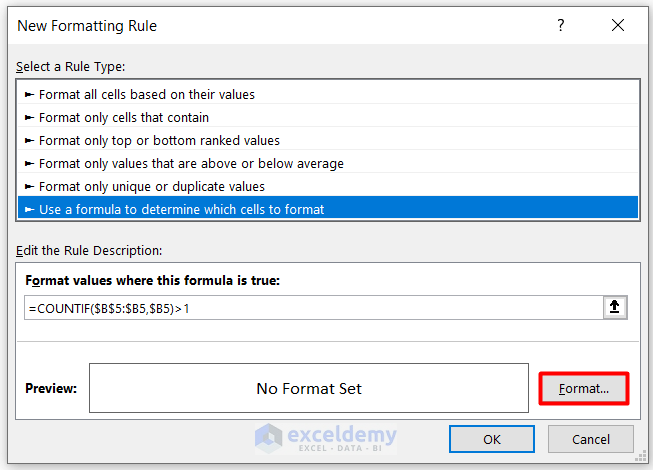Click the 'Preview:' label
Viewport: 653px width, 470px height.
(x=51, y=388)
